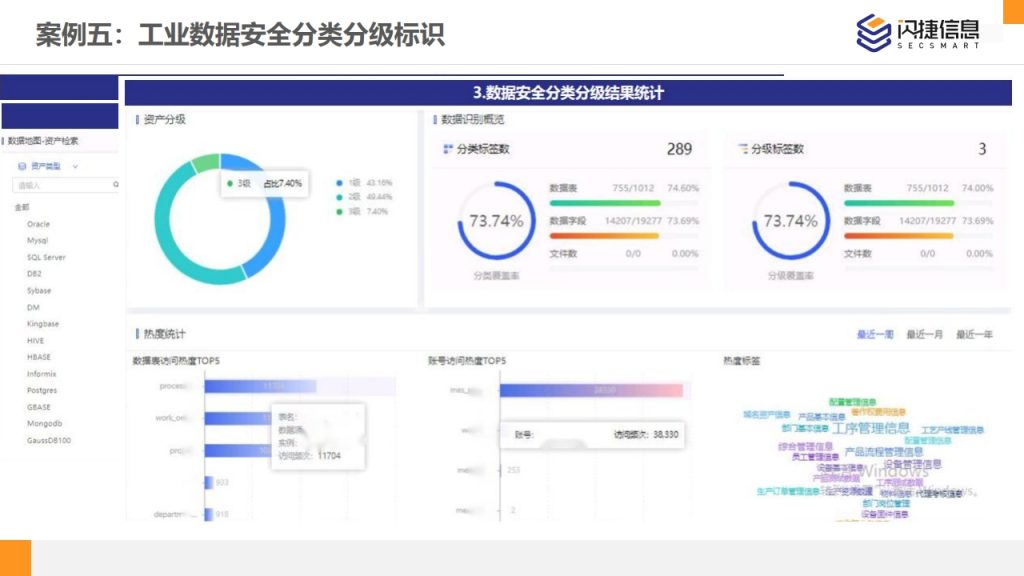Click 配置管理信息 at the tag cloud top
This screenshot has width=1024, height=576.
pyautogui.click(x=852, y=402)
